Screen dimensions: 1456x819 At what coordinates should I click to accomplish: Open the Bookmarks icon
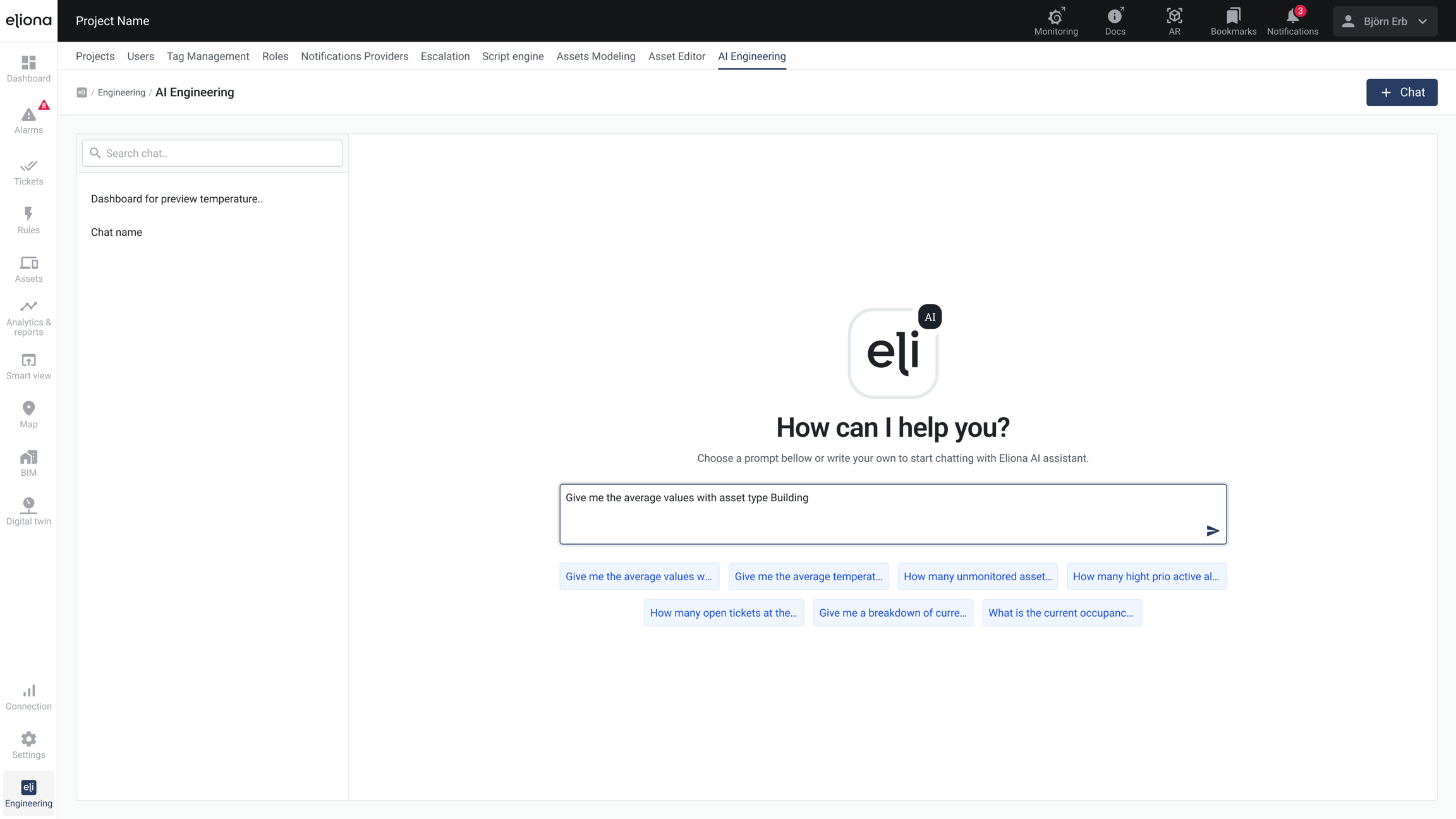click(1233, 21)
